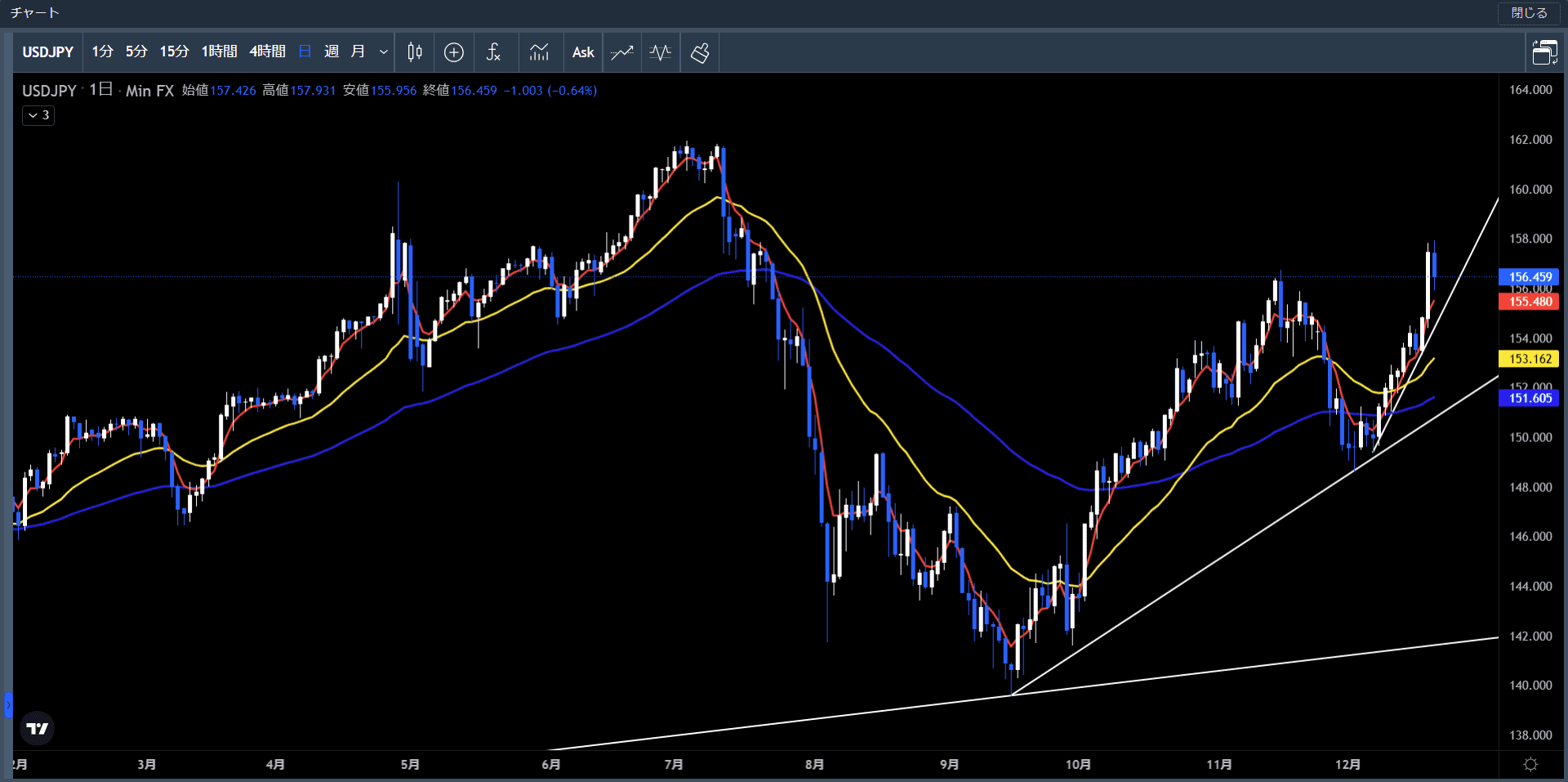Click the TradingView logo badge

(x=37, y=728)
